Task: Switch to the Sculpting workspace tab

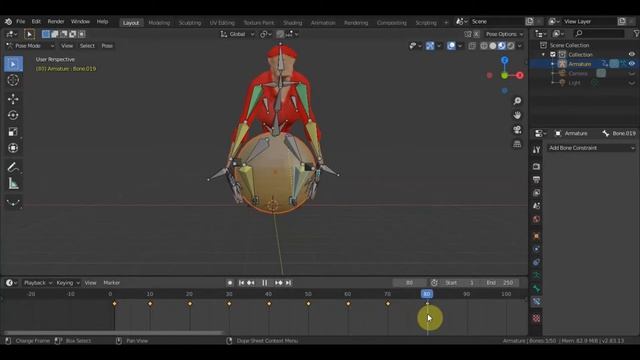Action: point(190,23)
